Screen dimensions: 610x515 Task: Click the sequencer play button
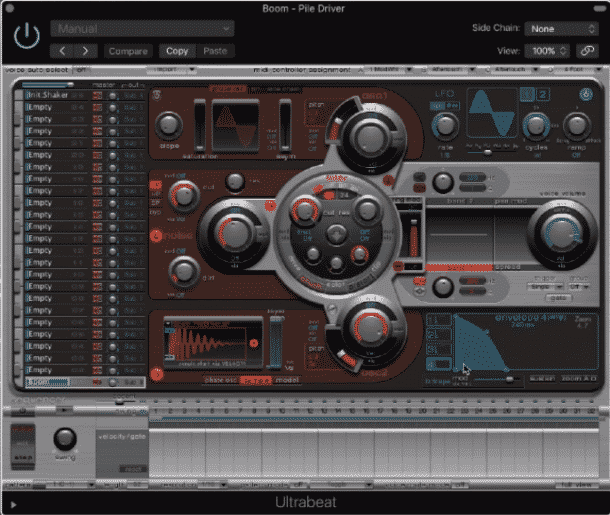point(64,409)
